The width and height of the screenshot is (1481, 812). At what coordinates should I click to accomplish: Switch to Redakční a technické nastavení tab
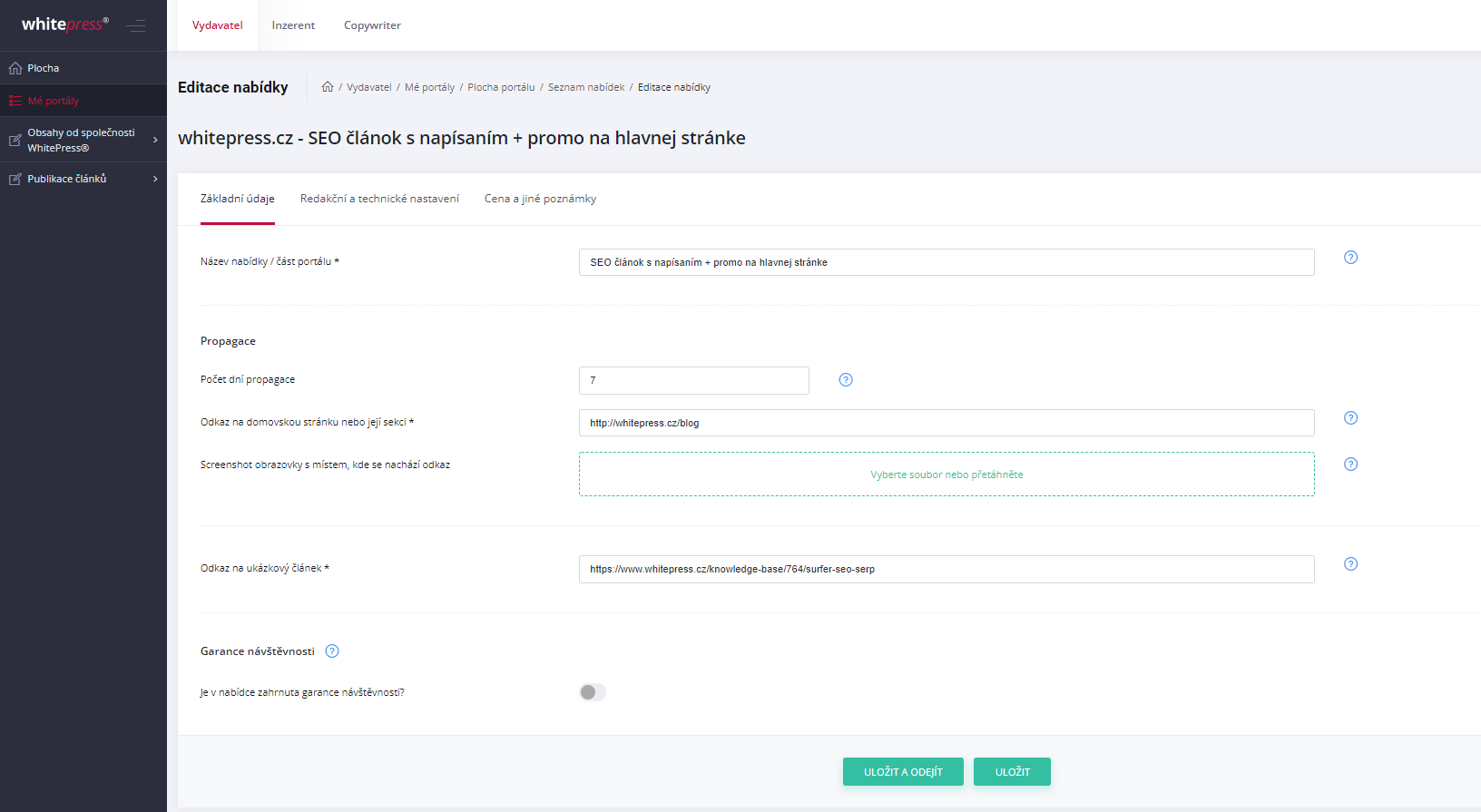pos(379,199)
